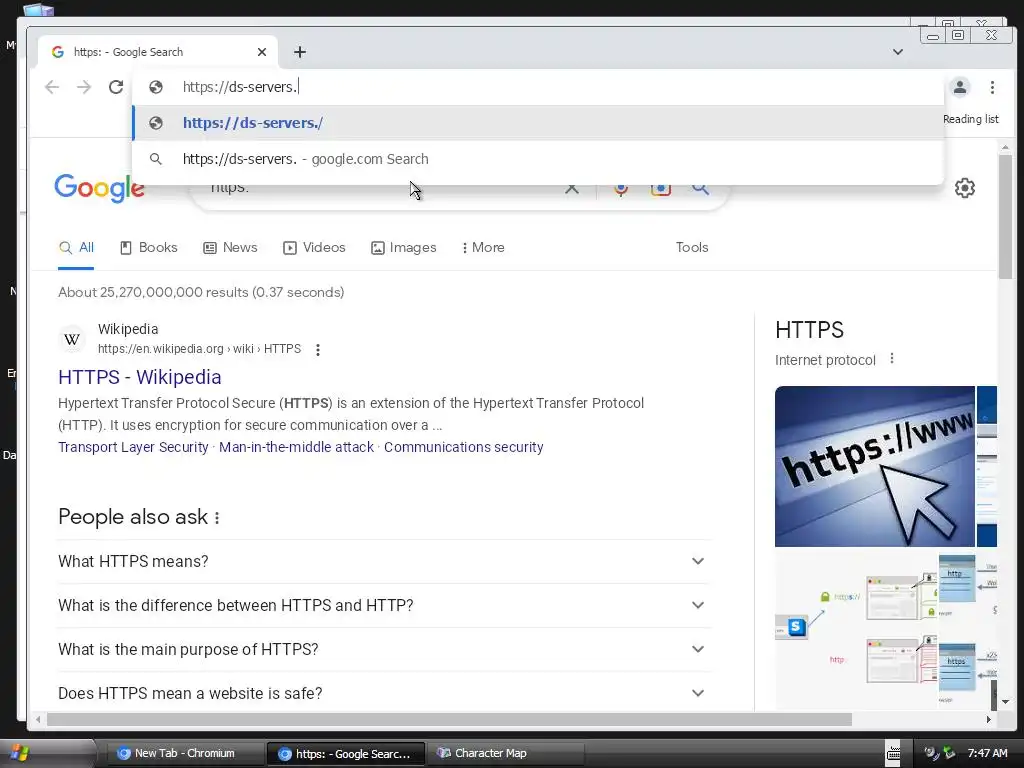Click the browser Forward arrow

(84, 87)
